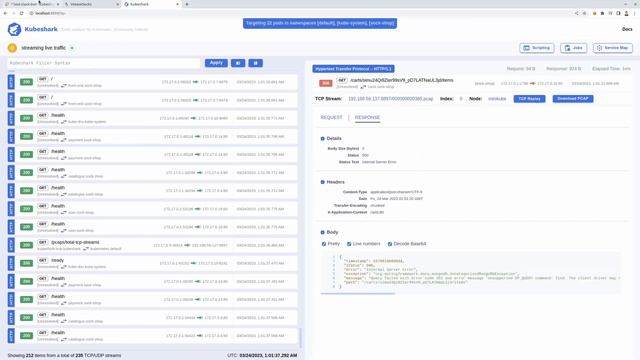Open the Docs link
Image resolution: width=640 pixels, height=360 pixels.
pos(627,29)
